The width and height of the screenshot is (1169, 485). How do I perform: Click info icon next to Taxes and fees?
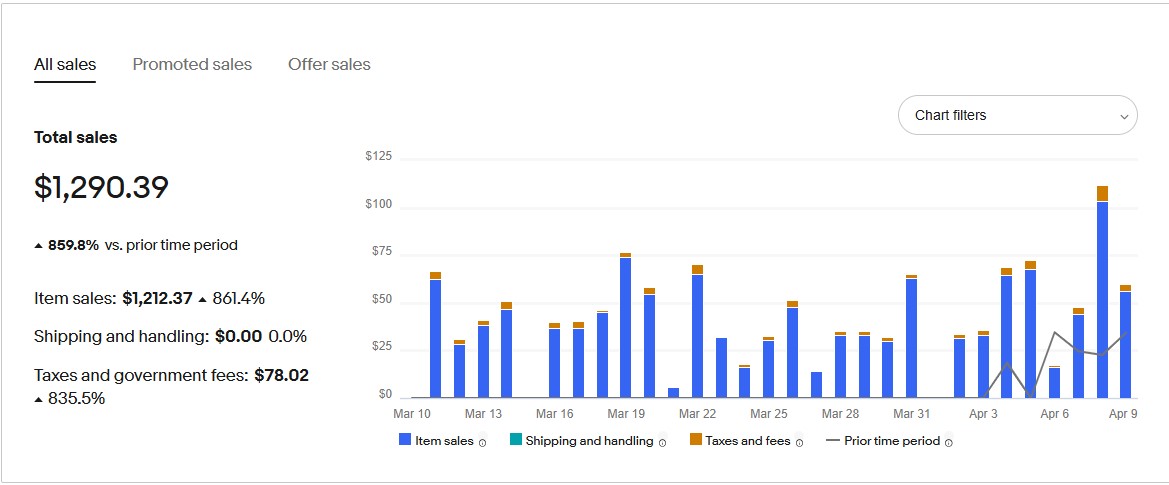[799, 442]
